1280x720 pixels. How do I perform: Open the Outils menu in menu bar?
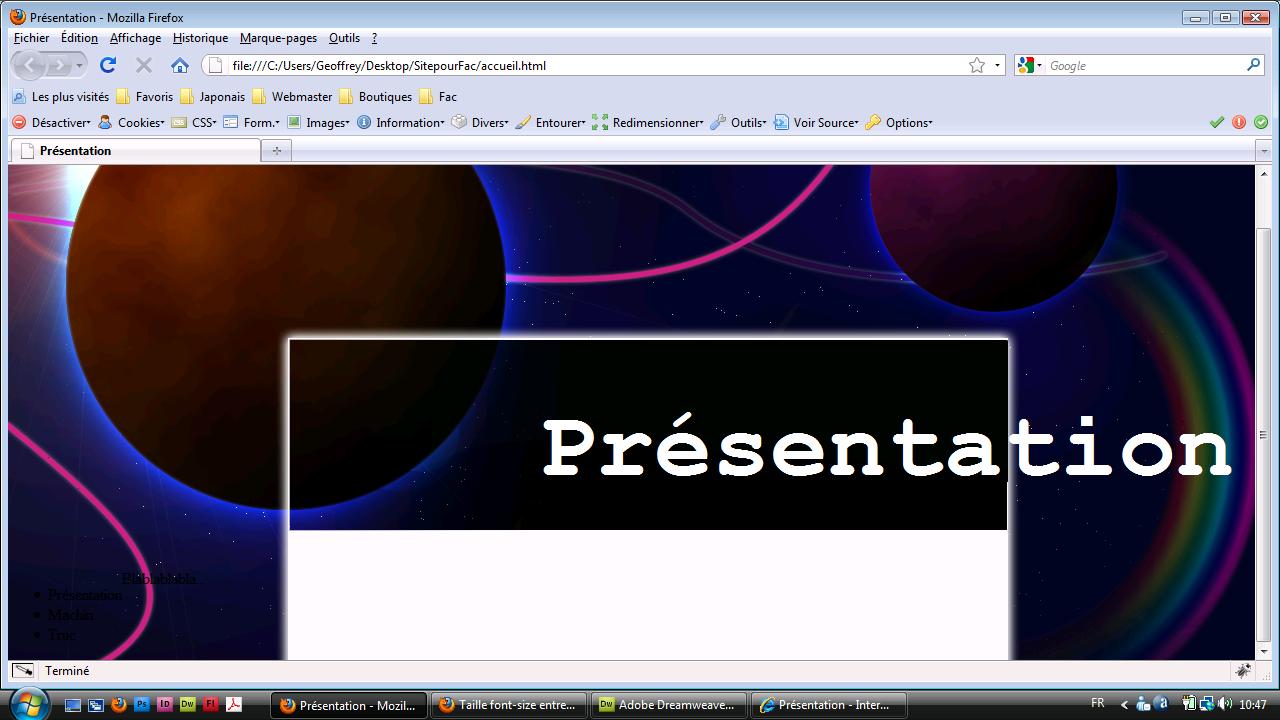click(344, 38)
